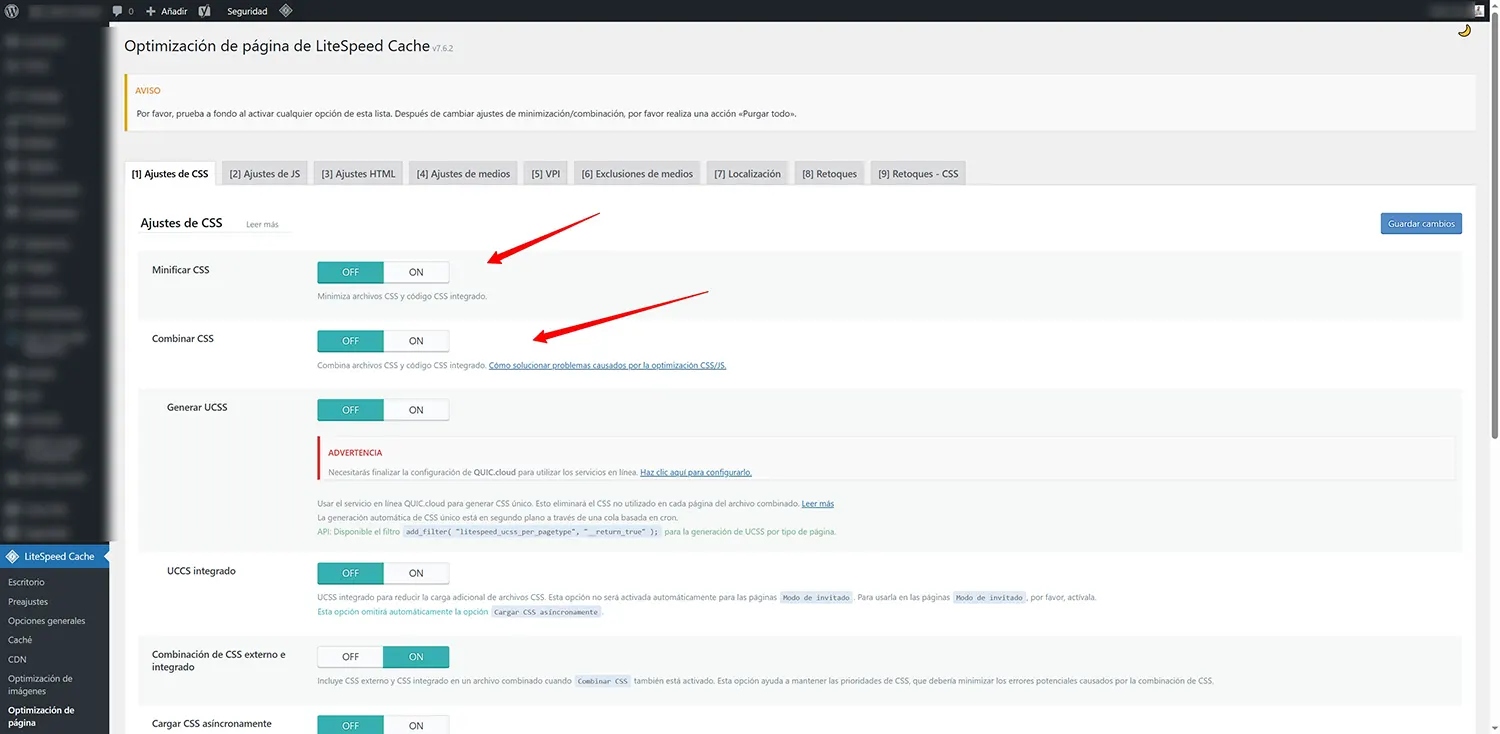This screenshot has height=734, width=1500.
Task: Open the WordPress logo menu in the admin bar
Action: [11, 11]
